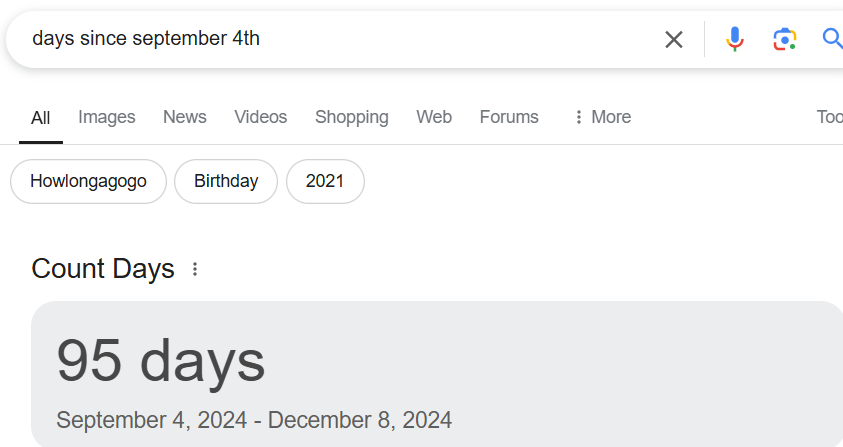Open the Forums tab
This screenshot has height=447, width=843.
(509, 117)
